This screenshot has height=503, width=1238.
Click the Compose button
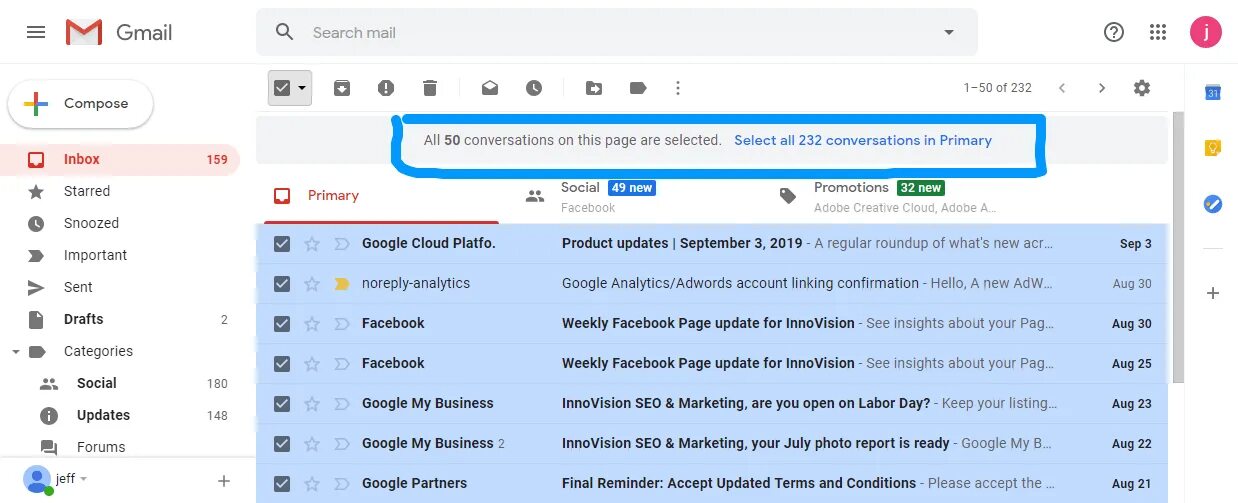tap(81, 104)
